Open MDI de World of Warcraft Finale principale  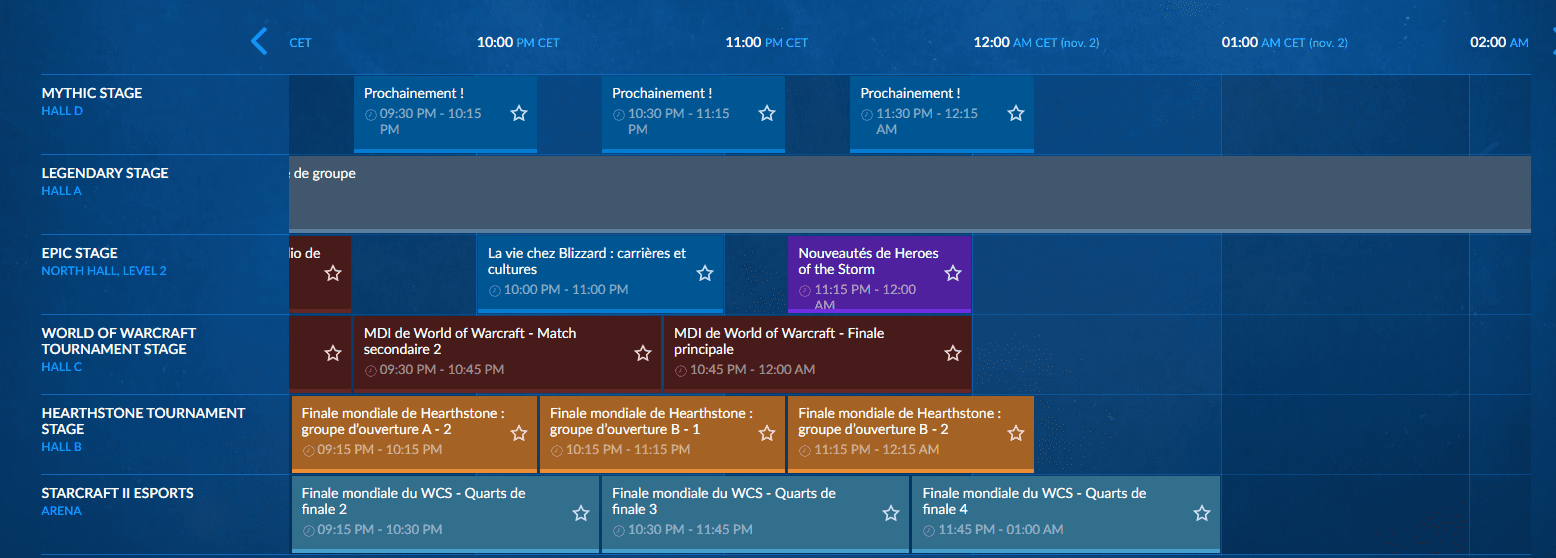tap(779, 341)
